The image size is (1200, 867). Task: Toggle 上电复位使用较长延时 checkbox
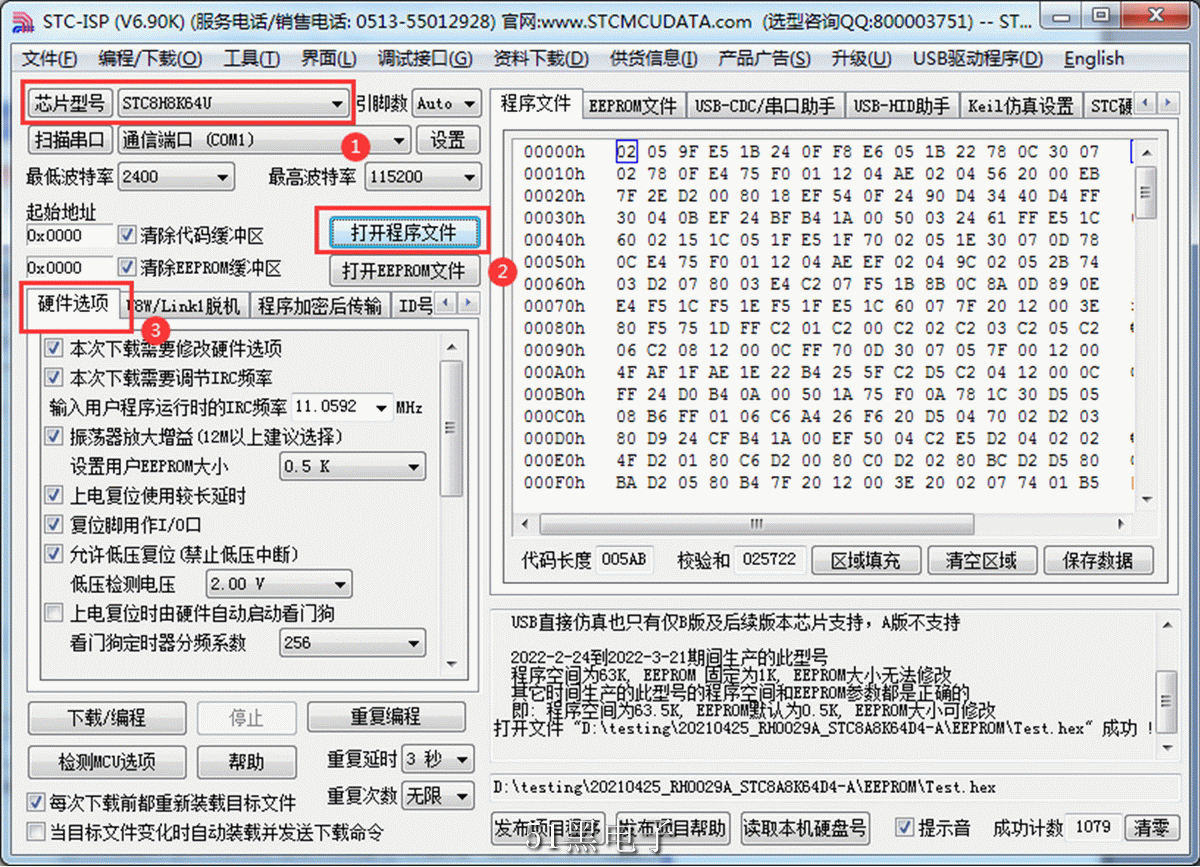(x=53, y=495)
